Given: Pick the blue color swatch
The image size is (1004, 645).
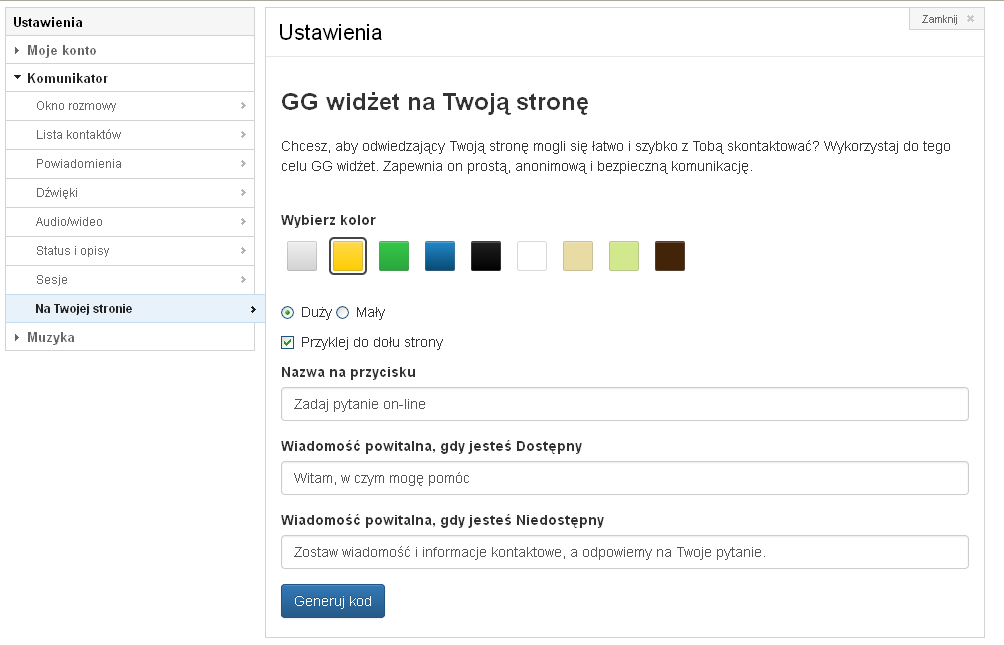Looking at the screenshot, I should [440, 256].
